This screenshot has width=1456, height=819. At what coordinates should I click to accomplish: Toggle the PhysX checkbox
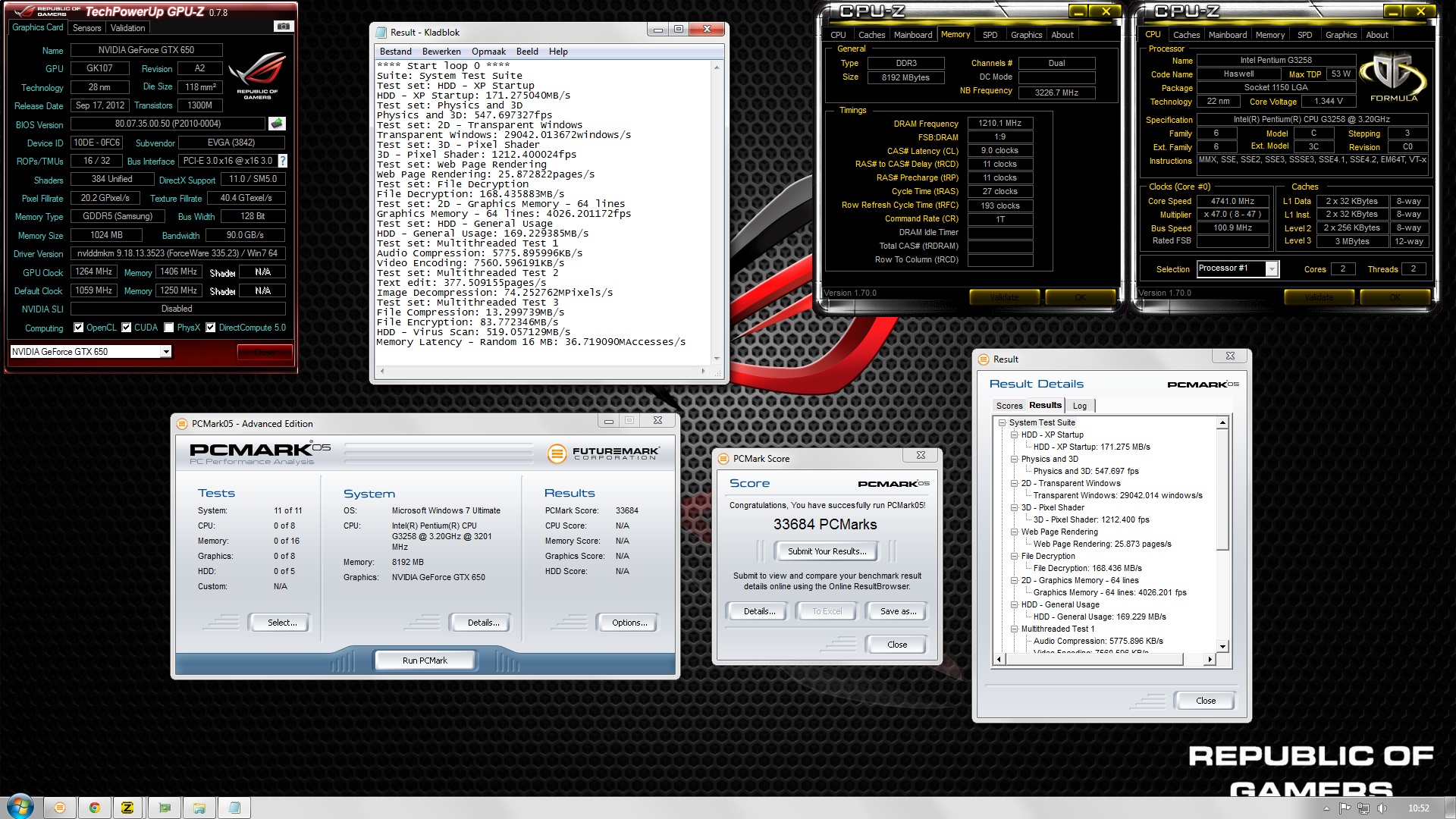(169, 328)
